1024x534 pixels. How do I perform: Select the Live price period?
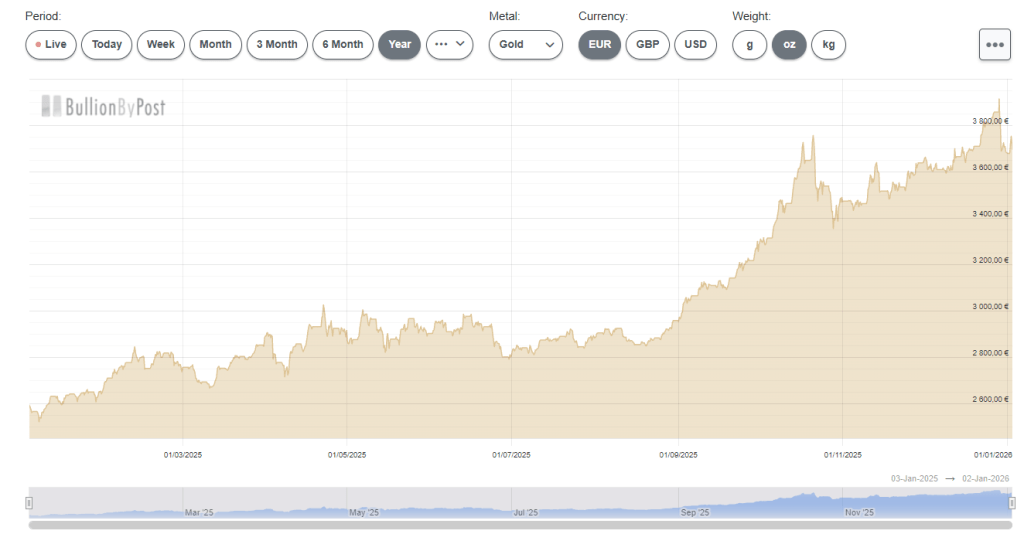click(x=50, y=45)
